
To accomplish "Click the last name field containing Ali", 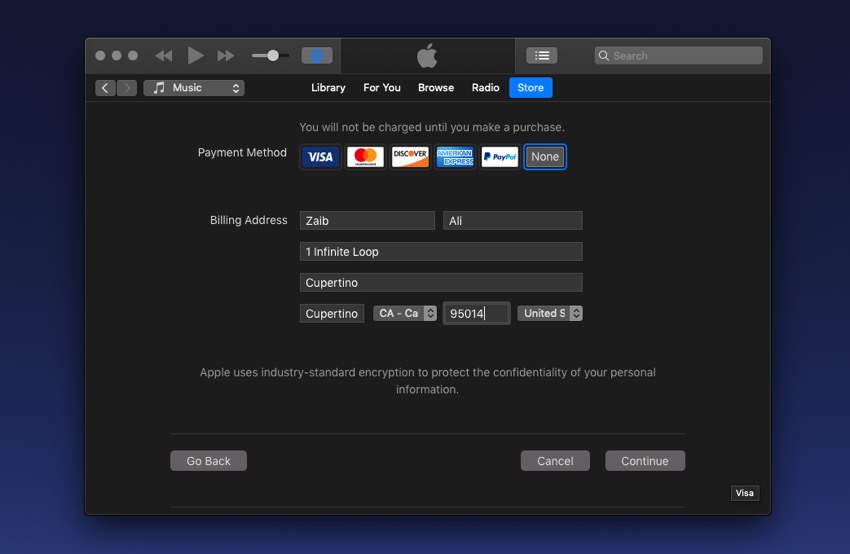I will pos(513,221).
